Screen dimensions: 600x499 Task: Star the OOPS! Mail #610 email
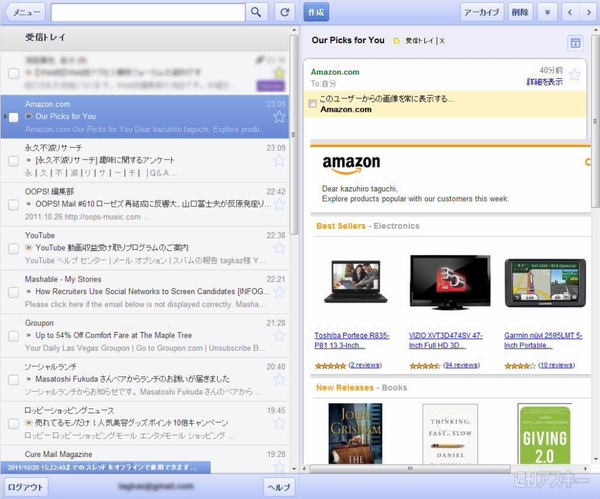[279, 204]
